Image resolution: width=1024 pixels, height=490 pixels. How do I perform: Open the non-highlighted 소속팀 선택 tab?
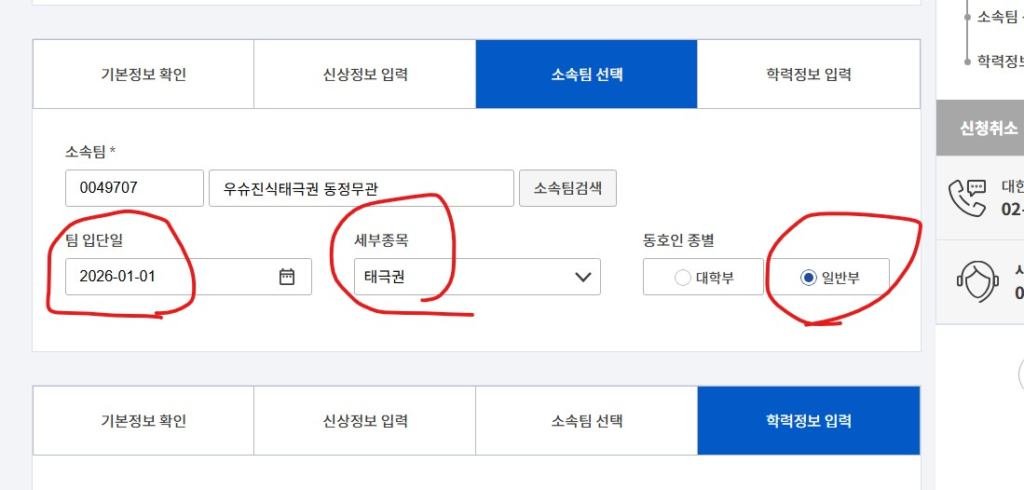586,421
